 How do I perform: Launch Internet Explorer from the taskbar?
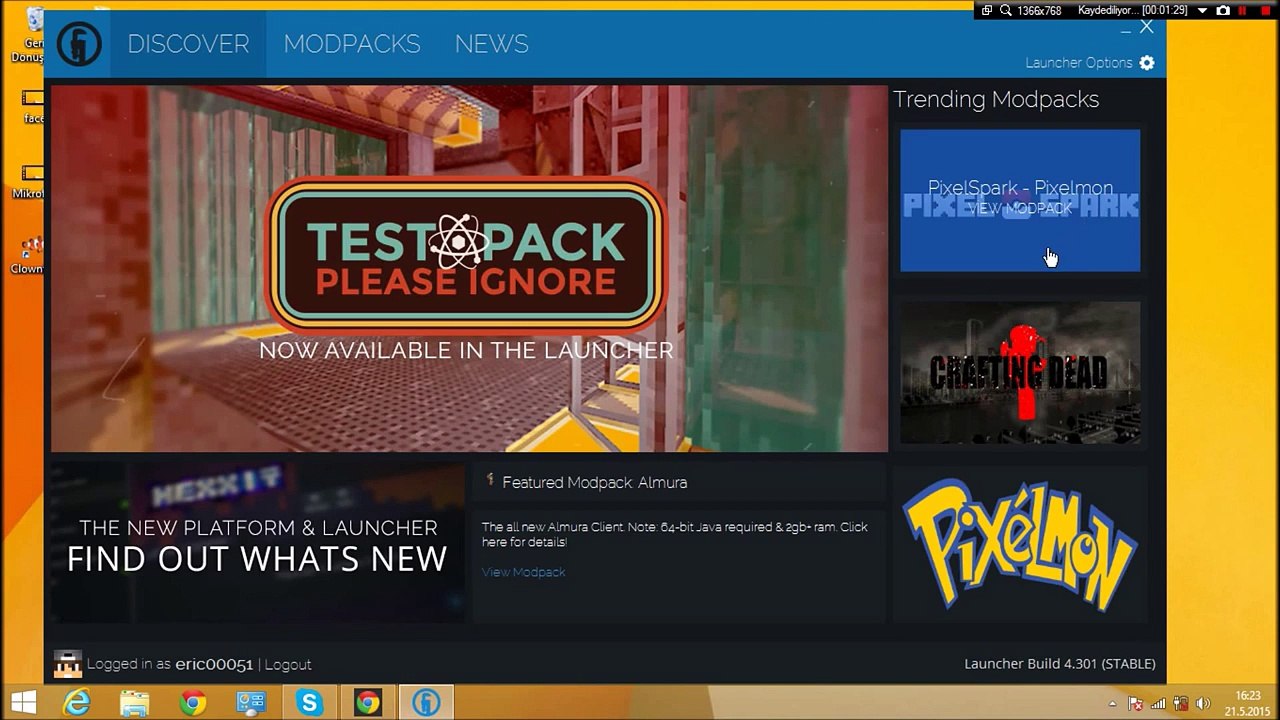[x=76, y=703]
